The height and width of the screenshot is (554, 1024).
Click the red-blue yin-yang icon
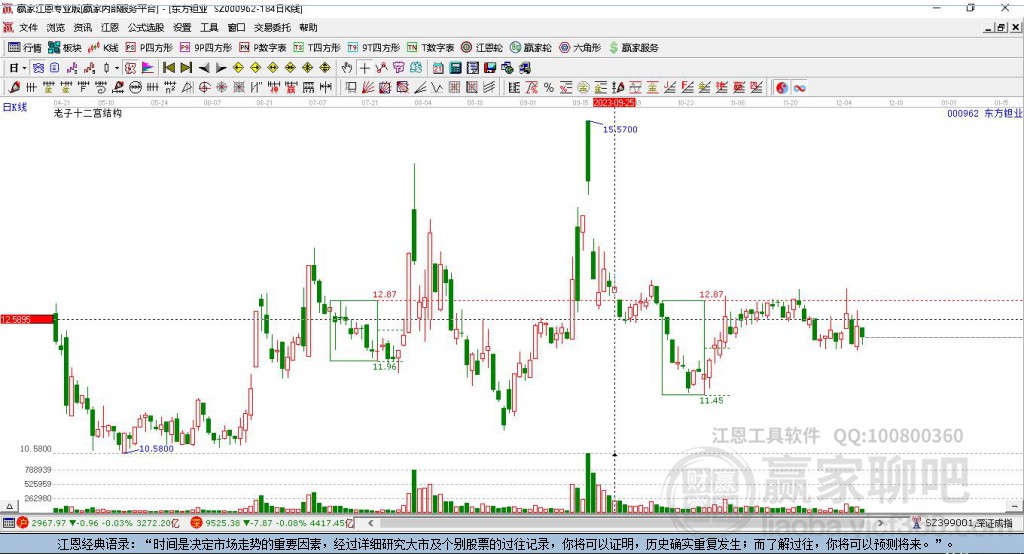(x=782, y=88)
